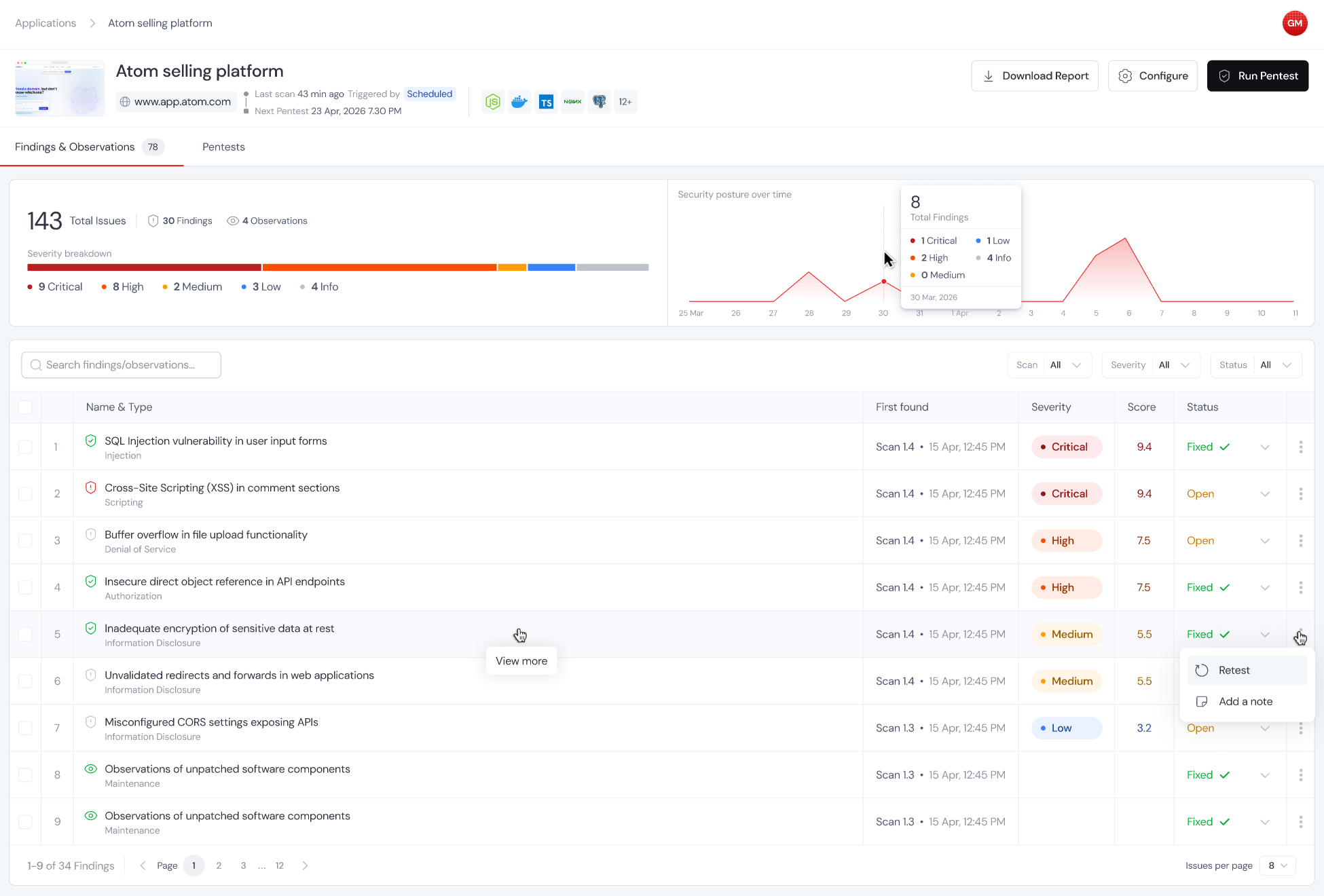The image size is (1324, 896).
Task: Check the Misconfigured CORS row checkbox
Action: pyautogui.click(x=25, y=728)
